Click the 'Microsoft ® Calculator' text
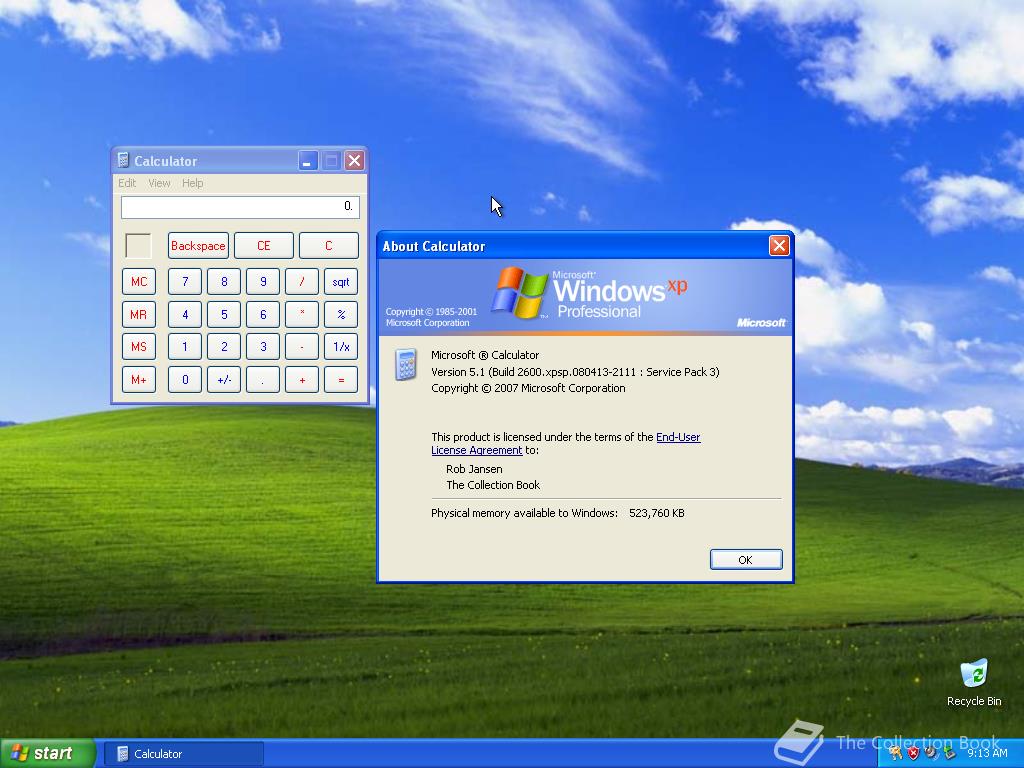The width and height of the screenshot is (1024, 768). coord(485,355)
